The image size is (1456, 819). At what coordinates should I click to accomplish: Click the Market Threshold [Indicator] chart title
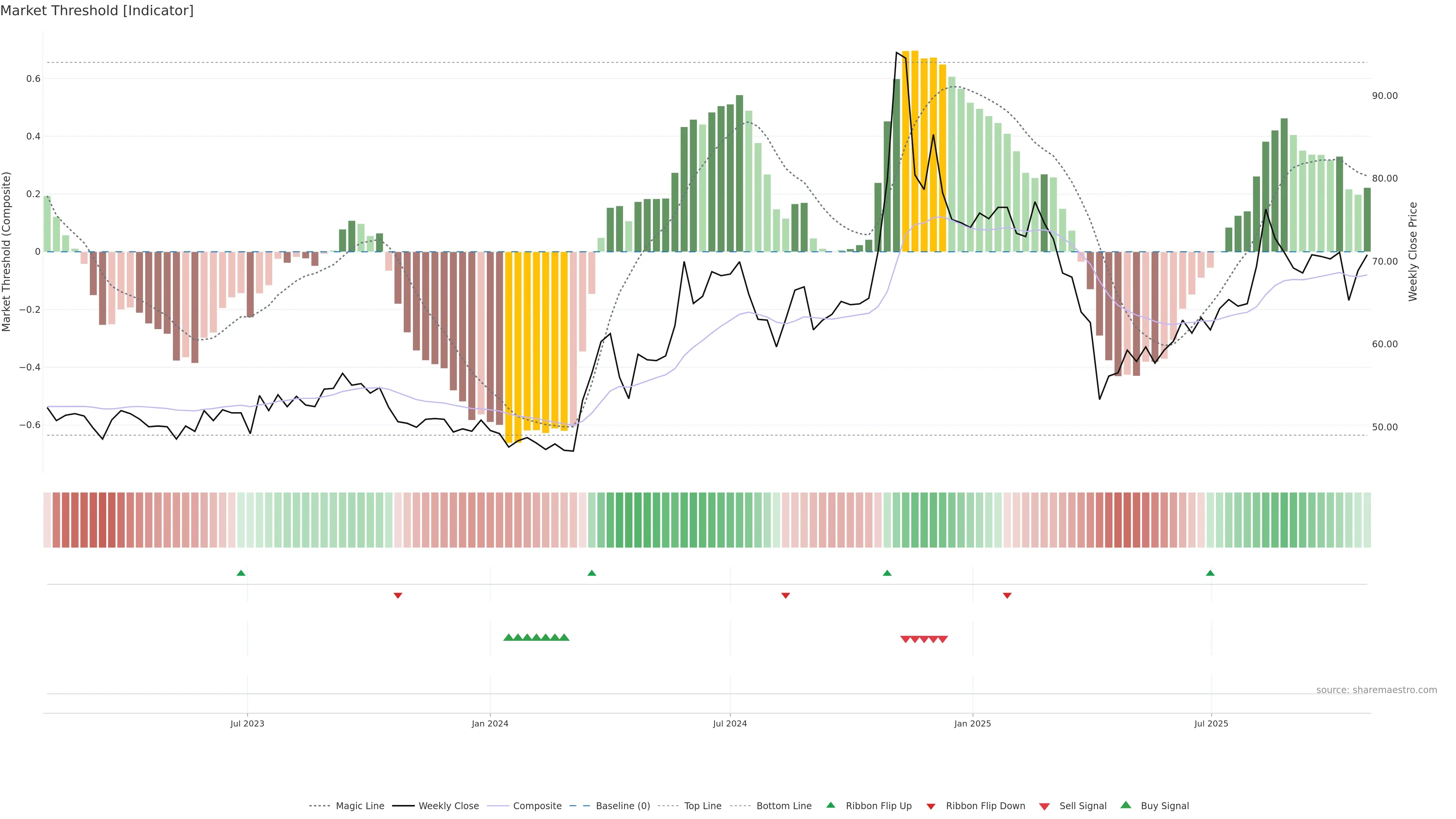tap(97, 10)
